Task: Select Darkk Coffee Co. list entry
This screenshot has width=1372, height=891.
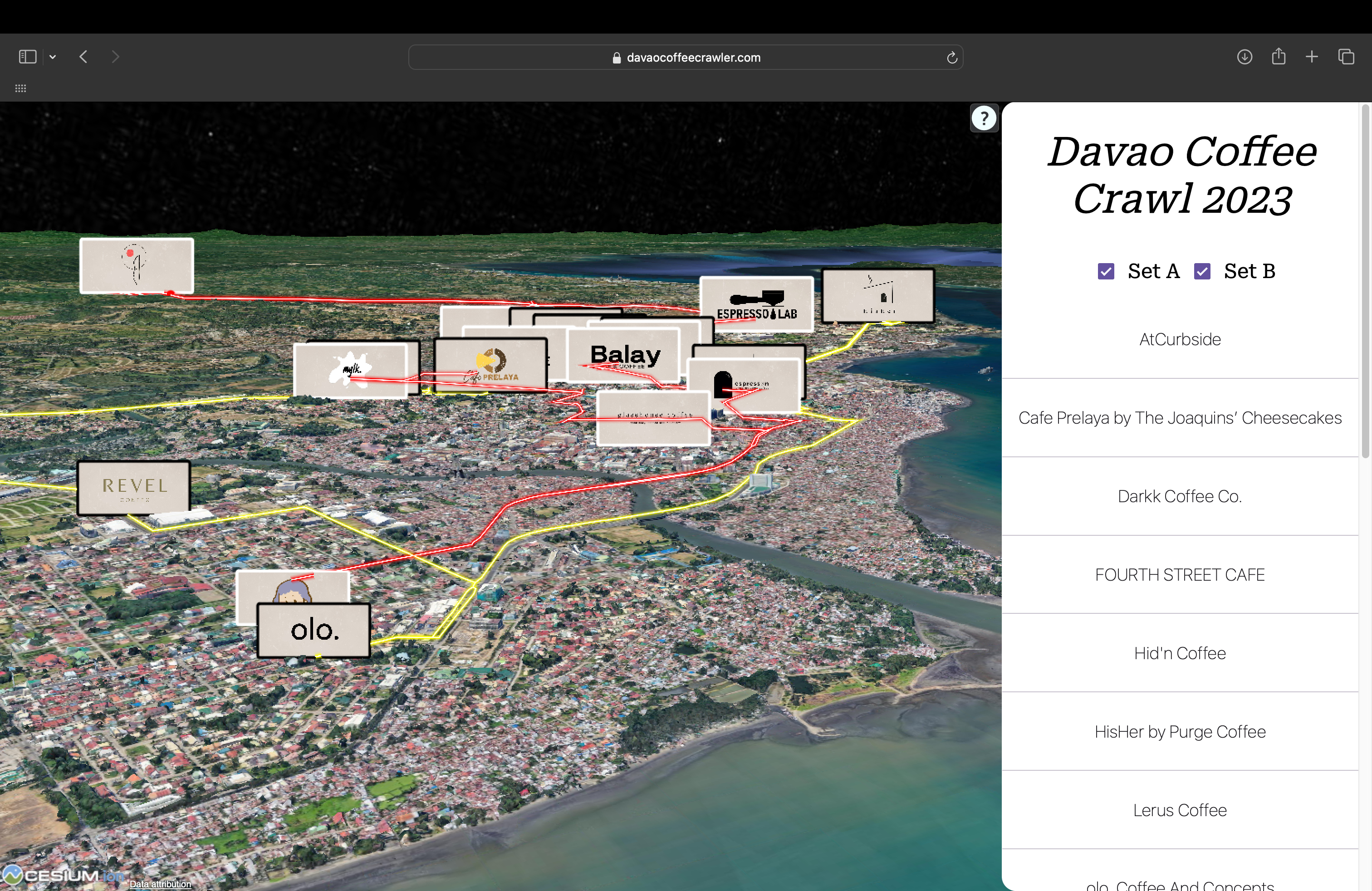Action: tap(1180, 496)
